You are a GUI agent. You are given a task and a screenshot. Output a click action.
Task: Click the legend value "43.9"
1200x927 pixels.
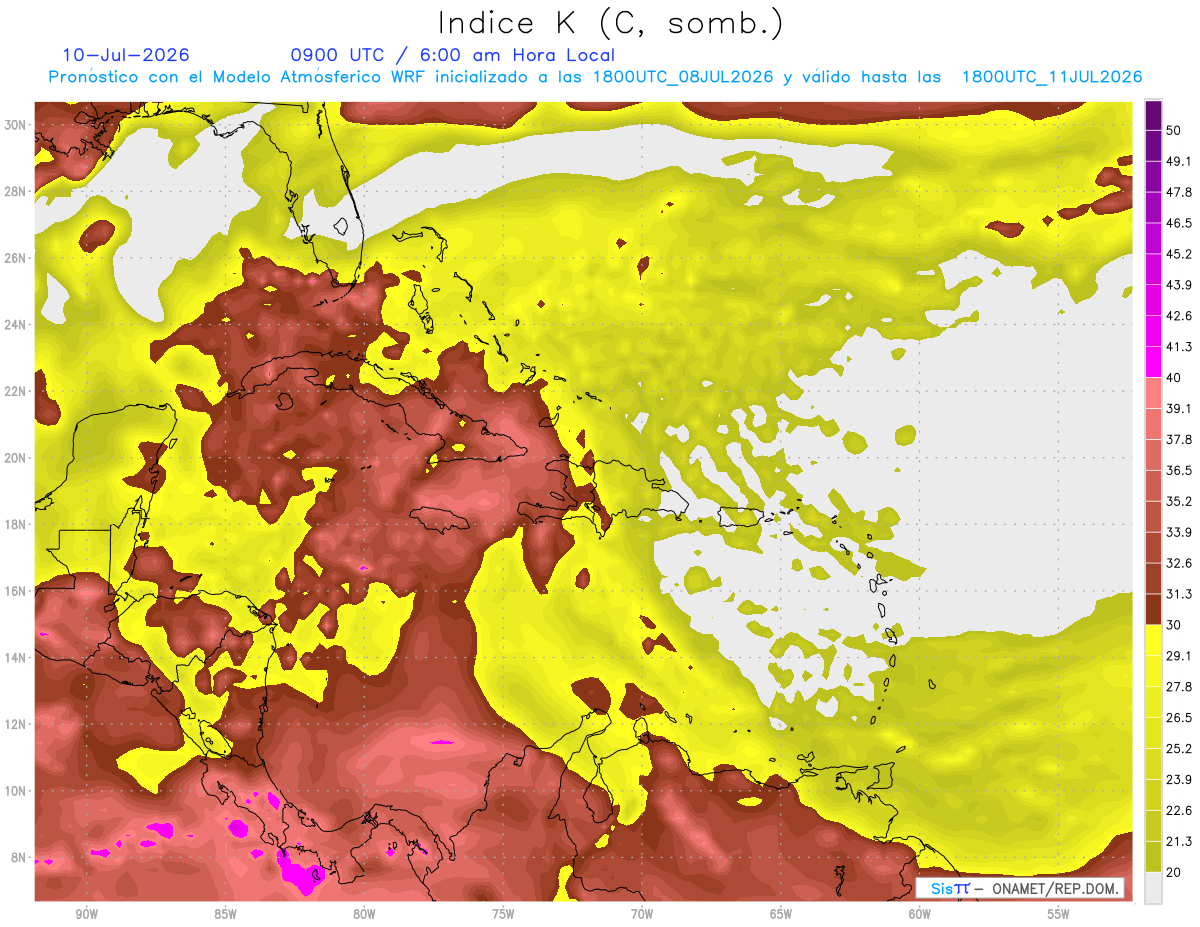point(1179,285)
